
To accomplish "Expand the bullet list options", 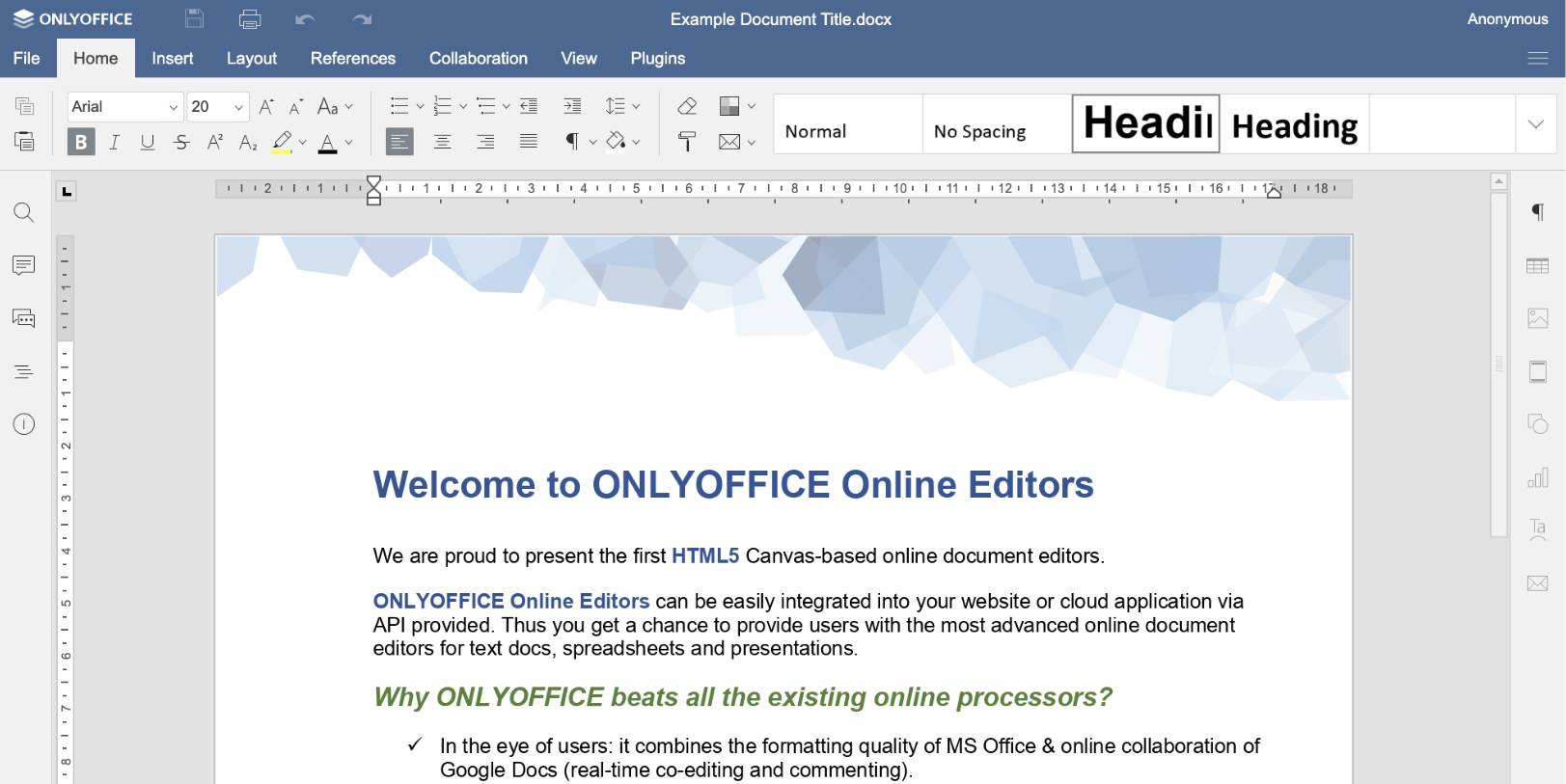I will (x=420, y=106).
